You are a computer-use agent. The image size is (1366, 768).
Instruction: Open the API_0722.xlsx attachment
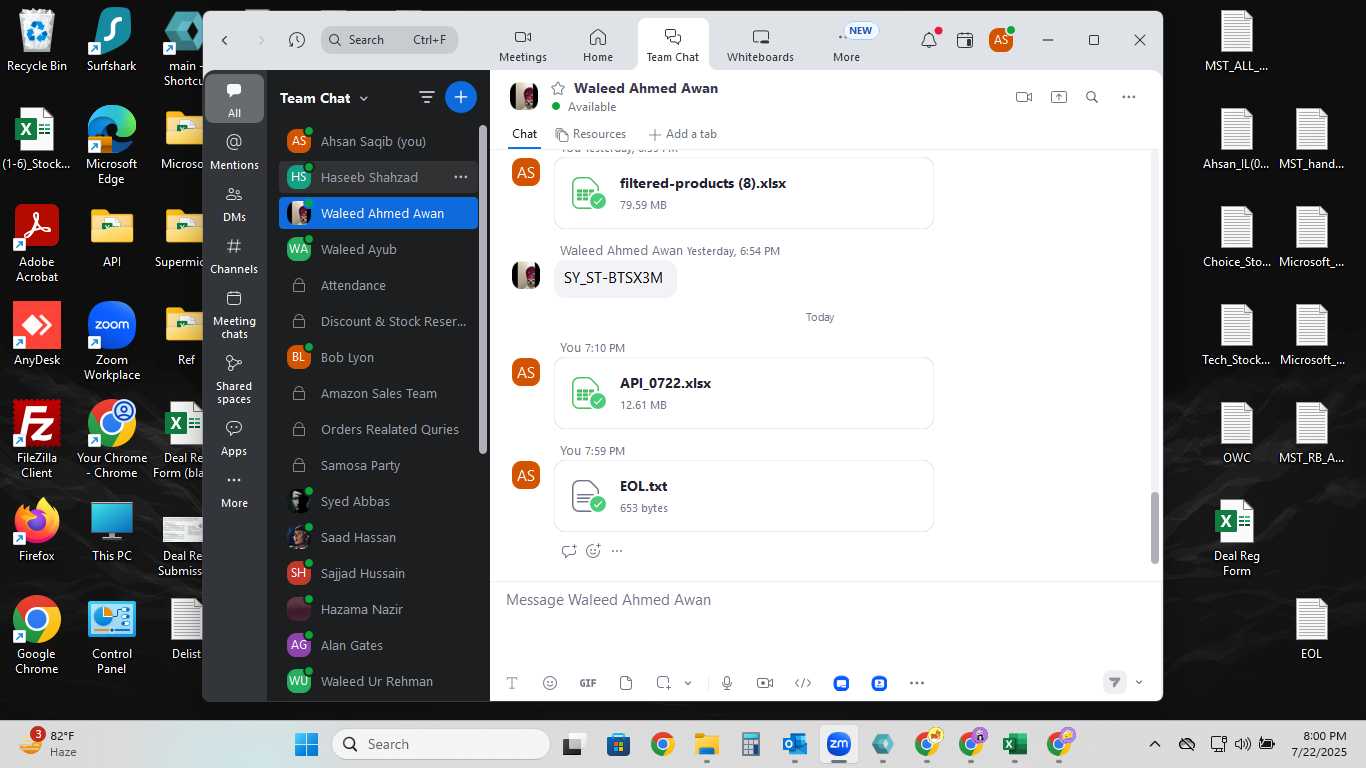744,393
